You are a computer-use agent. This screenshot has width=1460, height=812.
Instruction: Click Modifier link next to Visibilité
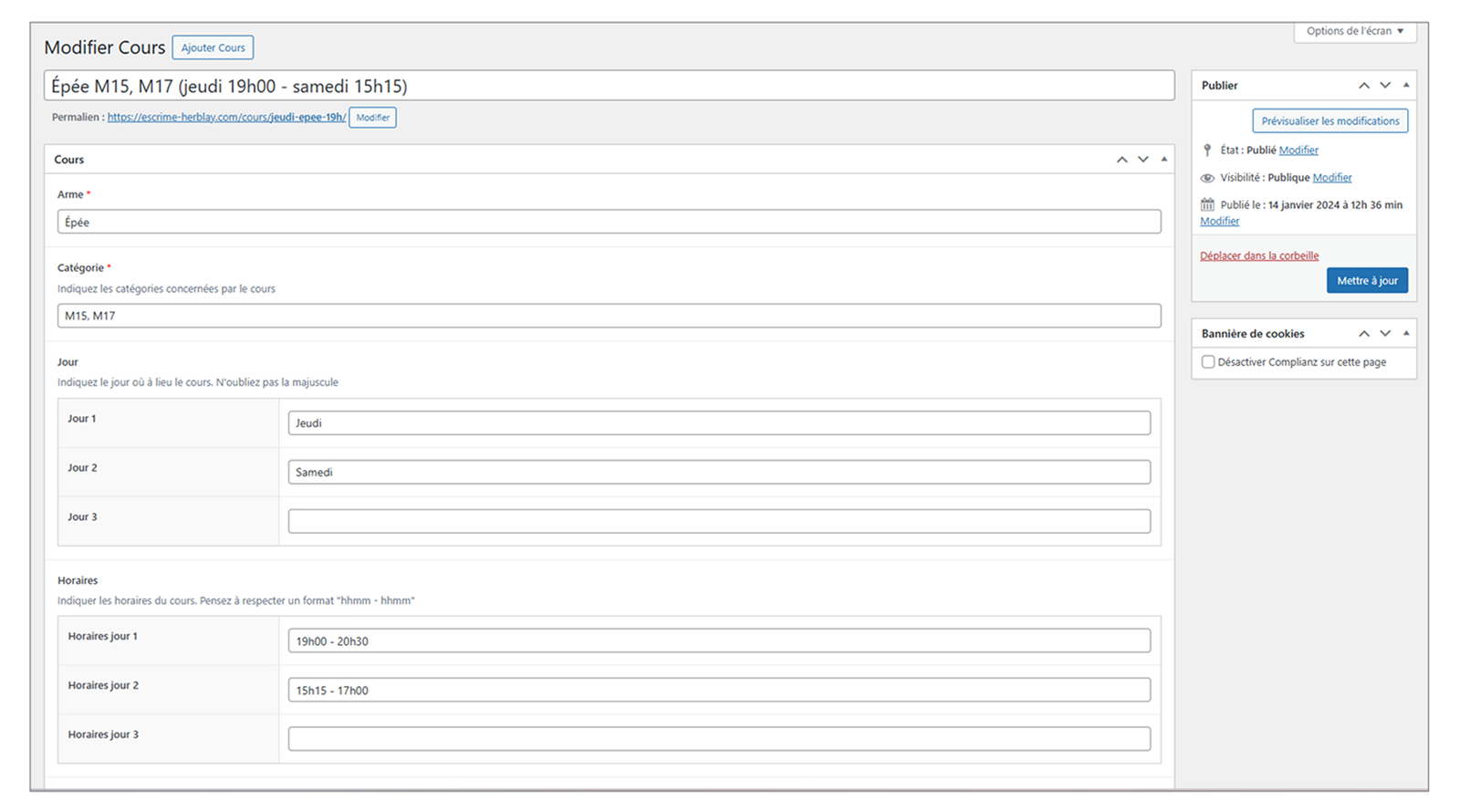tap(1332, 177)
